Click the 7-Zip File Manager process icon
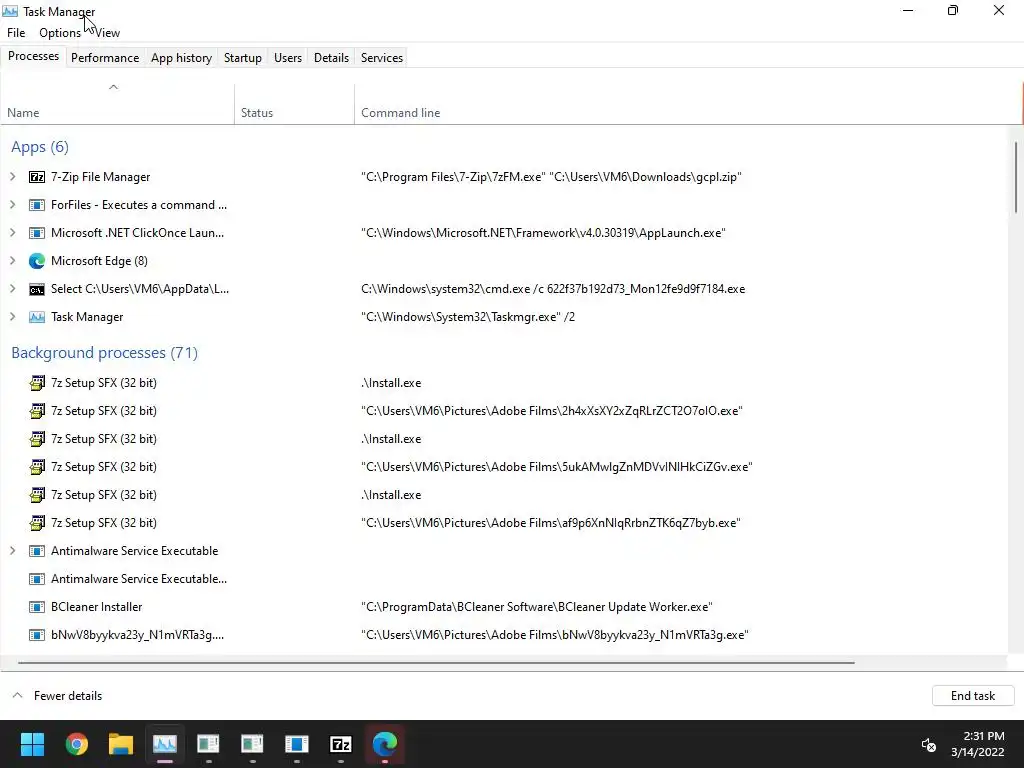This screenshot has width=1024, height=768. pos(37,177)
